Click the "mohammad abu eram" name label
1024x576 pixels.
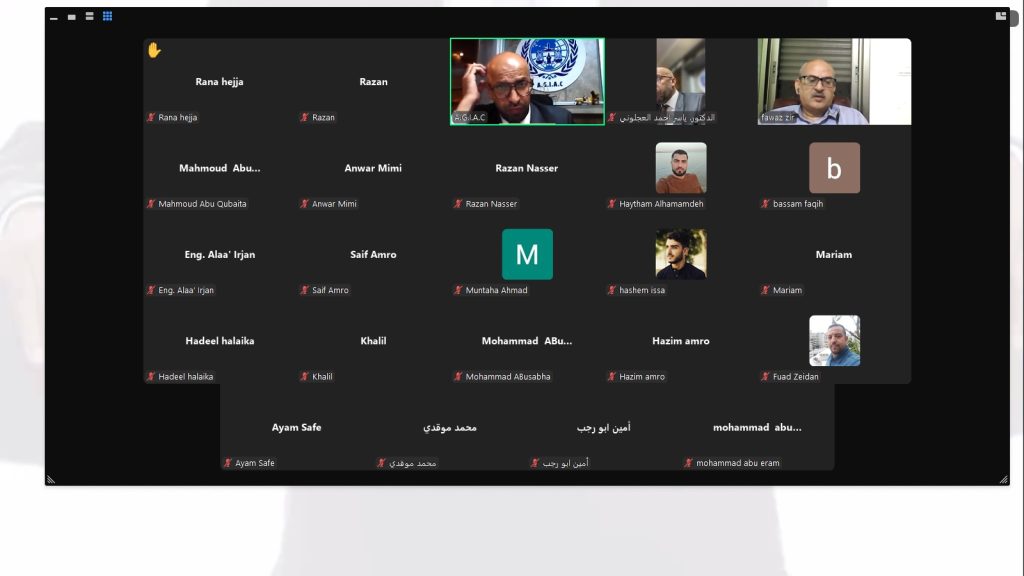(738, 463)
